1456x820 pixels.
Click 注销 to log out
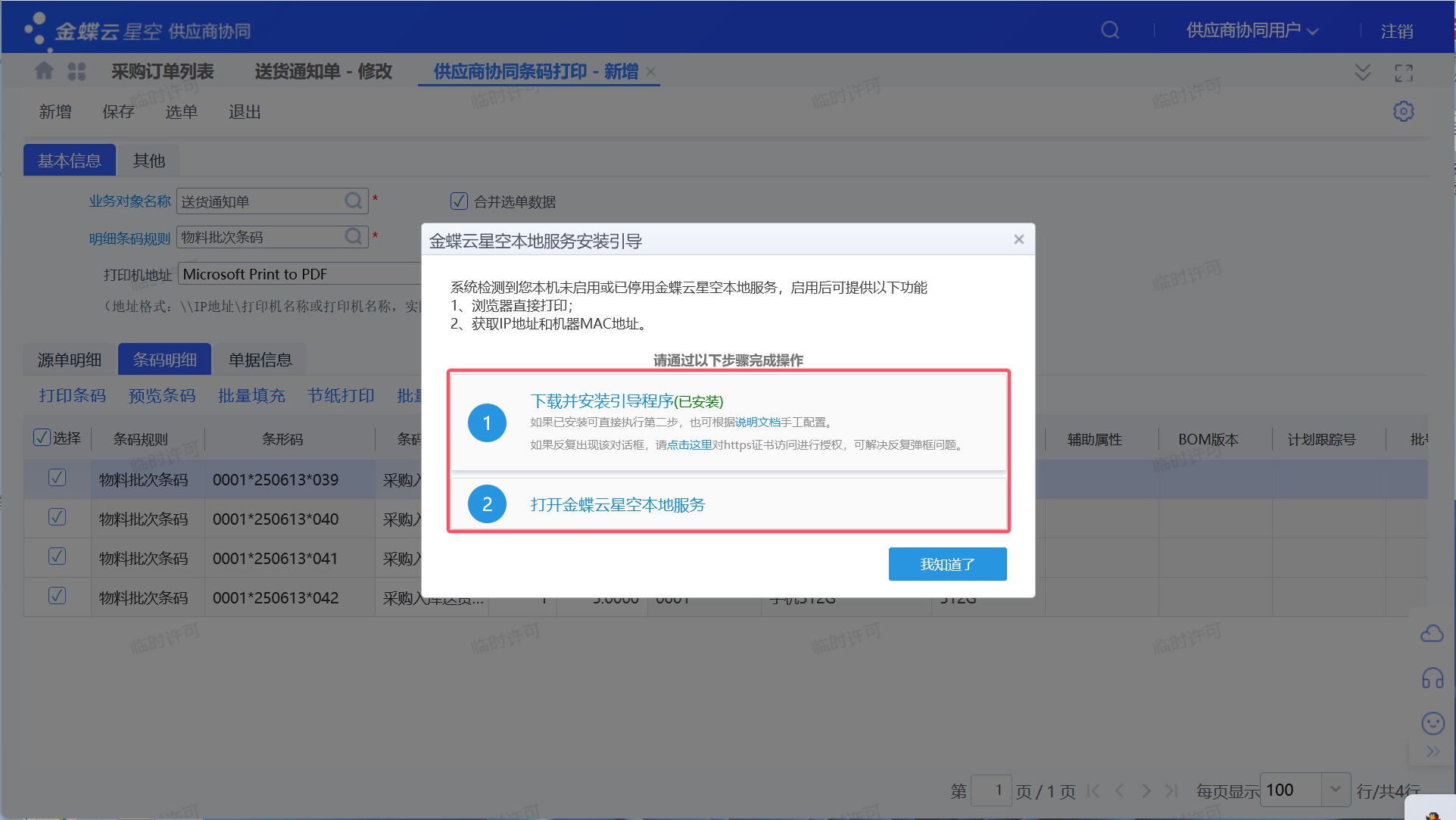point(1397,31)
